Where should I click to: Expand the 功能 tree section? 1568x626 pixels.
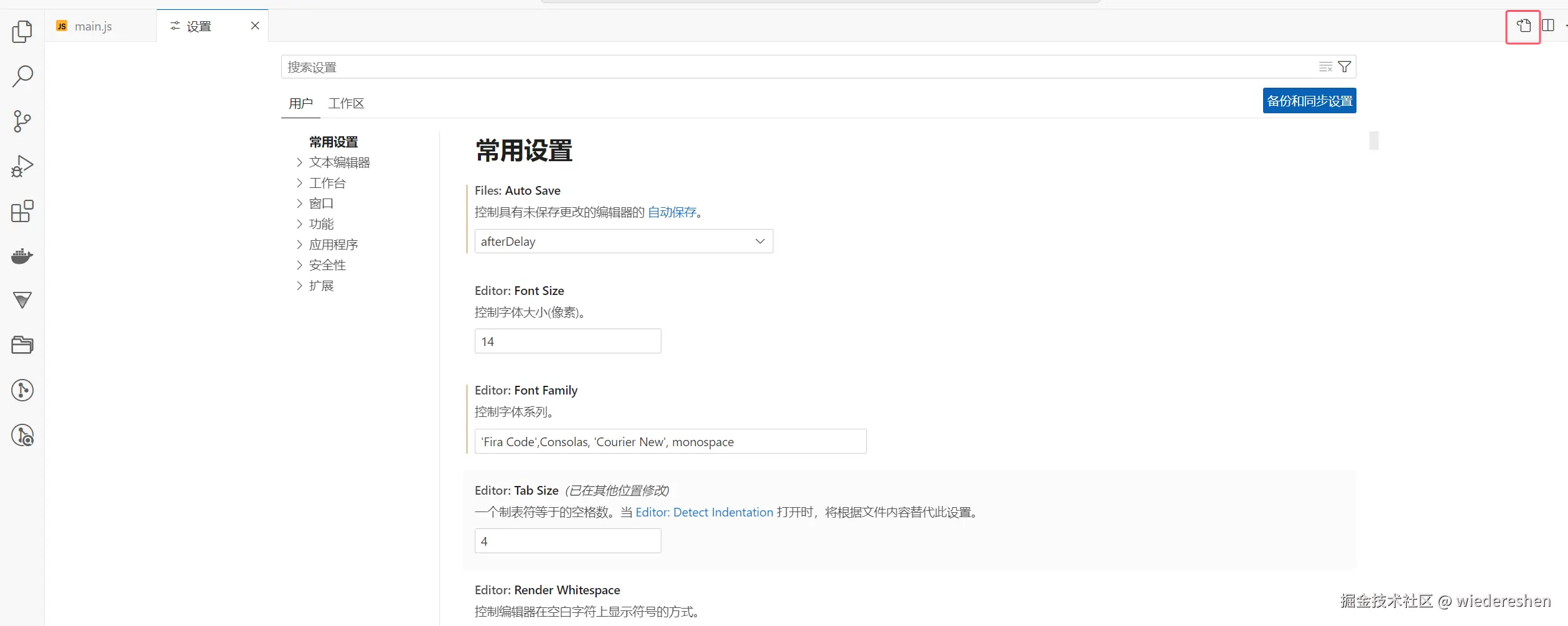pos(321,224)
